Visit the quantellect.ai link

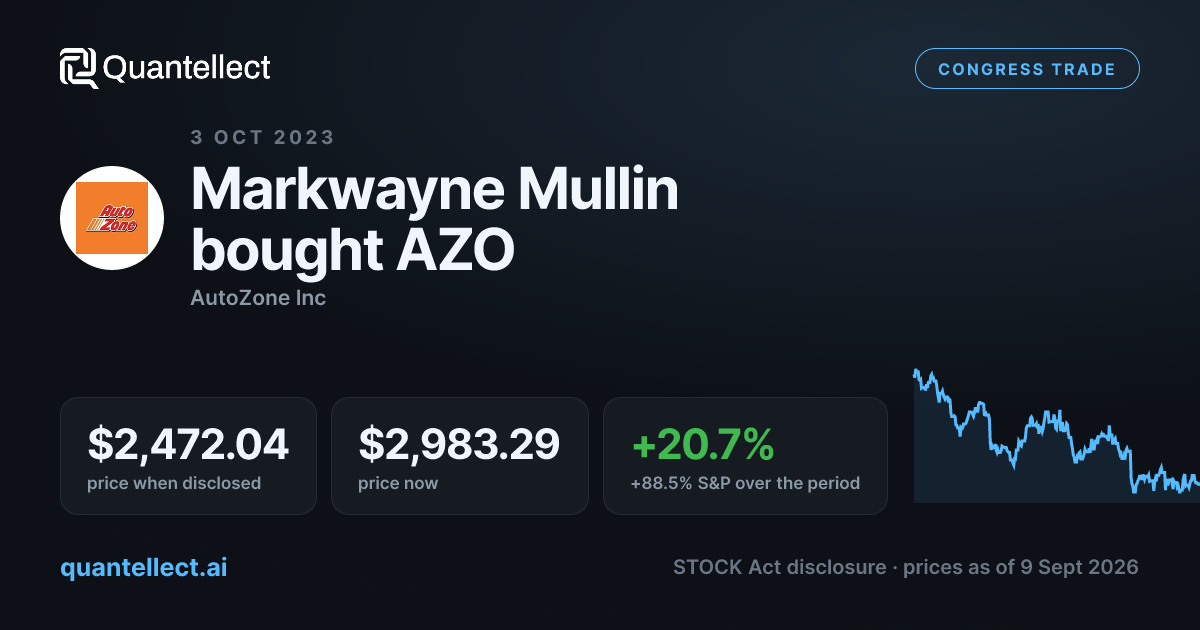(x=144, y=567)
